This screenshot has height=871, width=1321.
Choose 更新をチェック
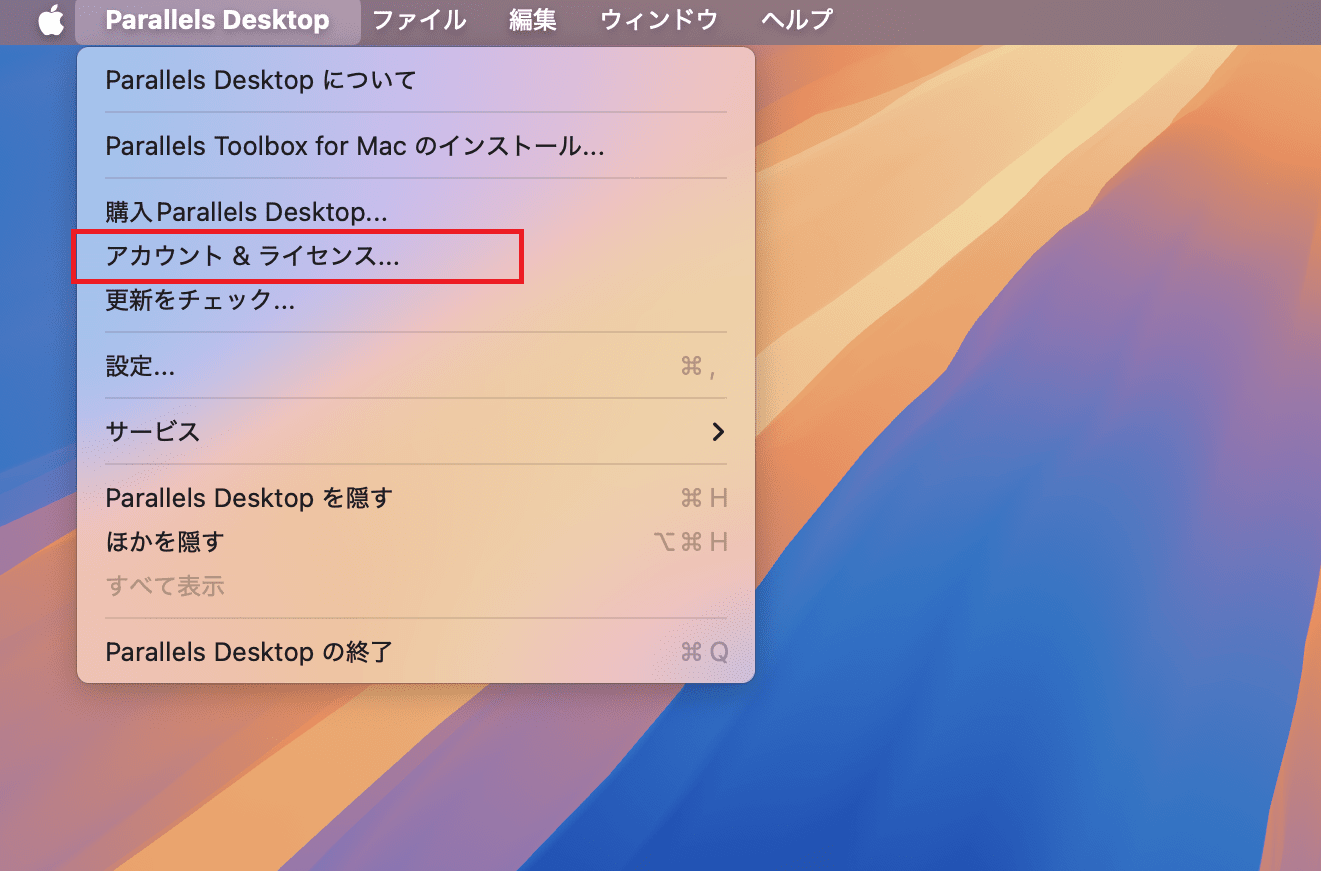[416, 300]
